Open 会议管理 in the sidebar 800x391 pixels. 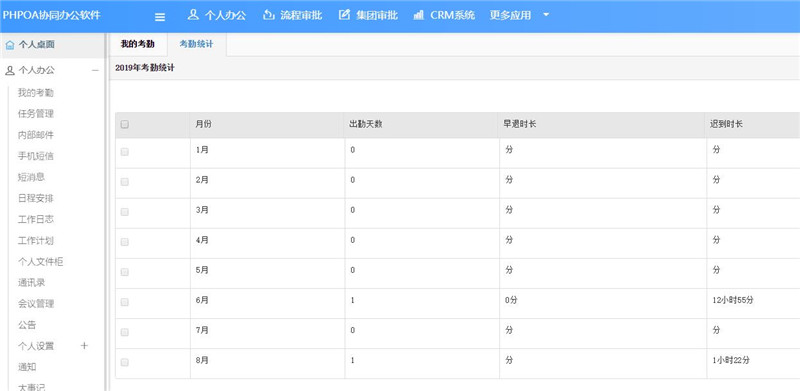(36, 304)
